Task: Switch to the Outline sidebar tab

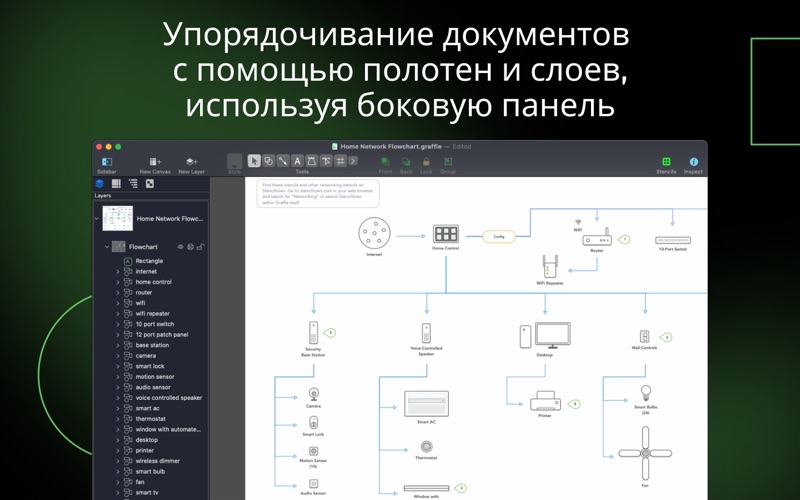Action: [133, 184]
